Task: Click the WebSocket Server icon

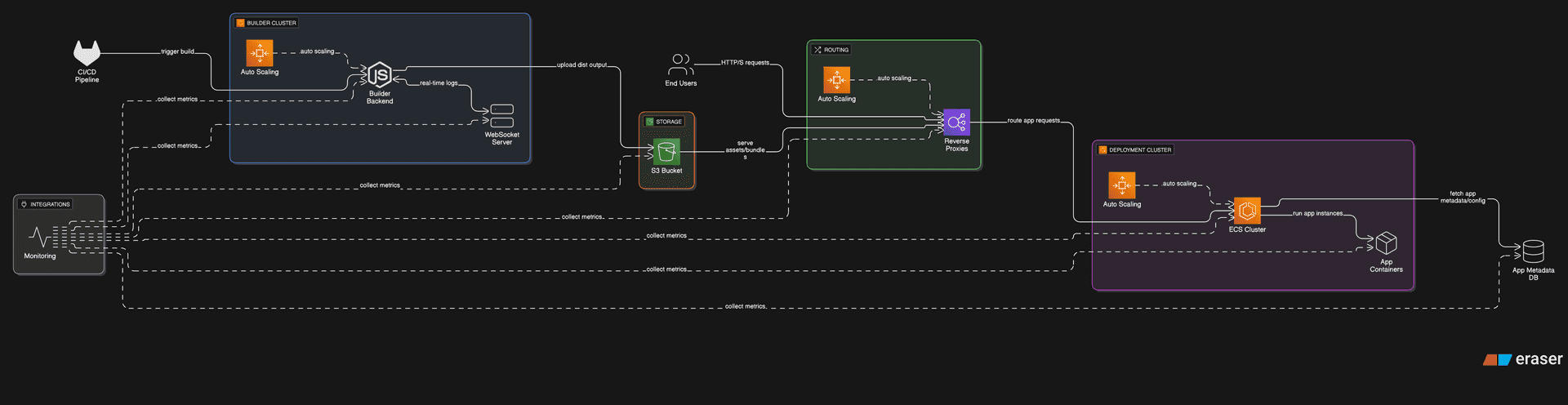Action: (501, 116)
